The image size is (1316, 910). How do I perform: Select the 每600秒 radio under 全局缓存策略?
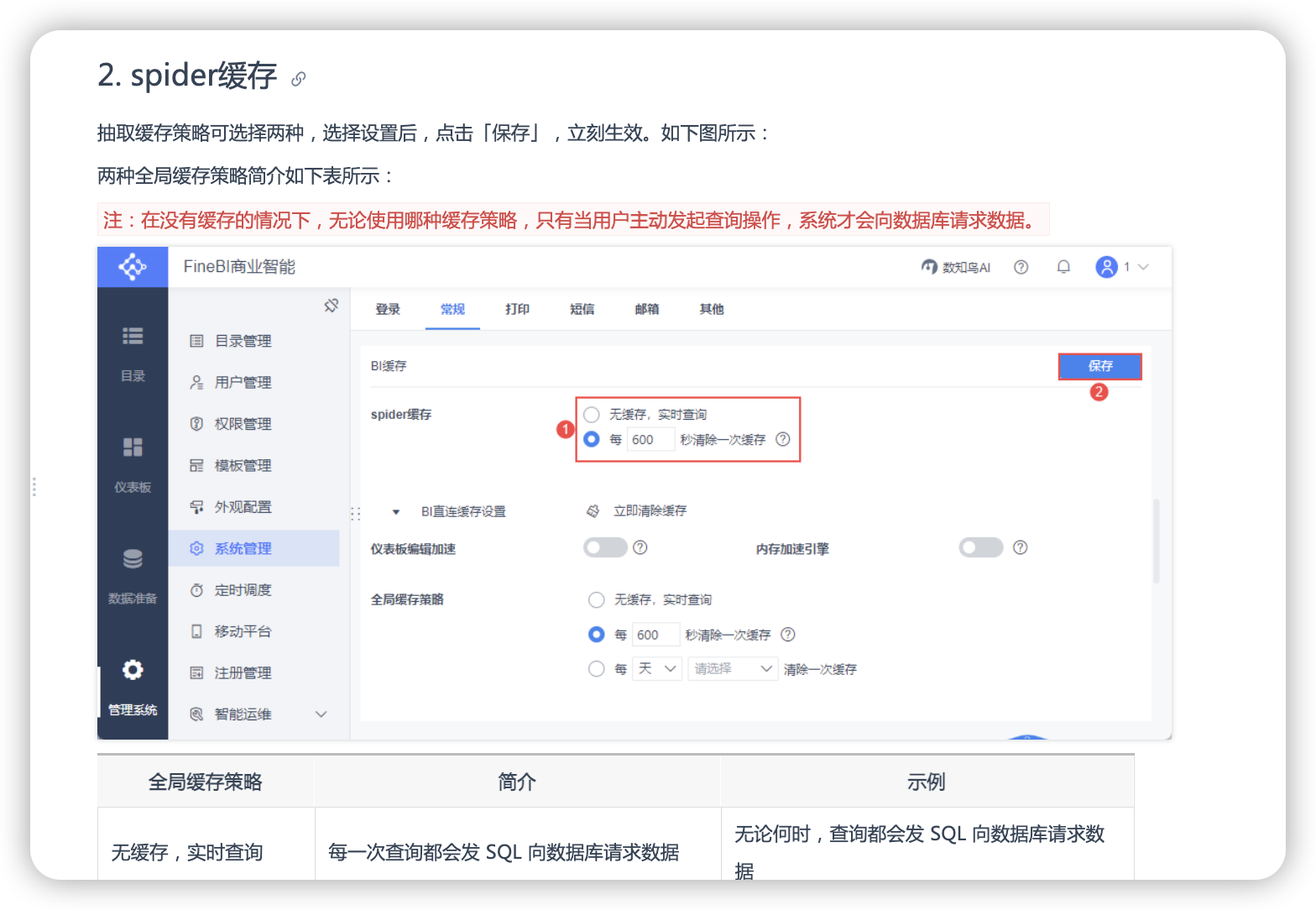tap(597, 635)
